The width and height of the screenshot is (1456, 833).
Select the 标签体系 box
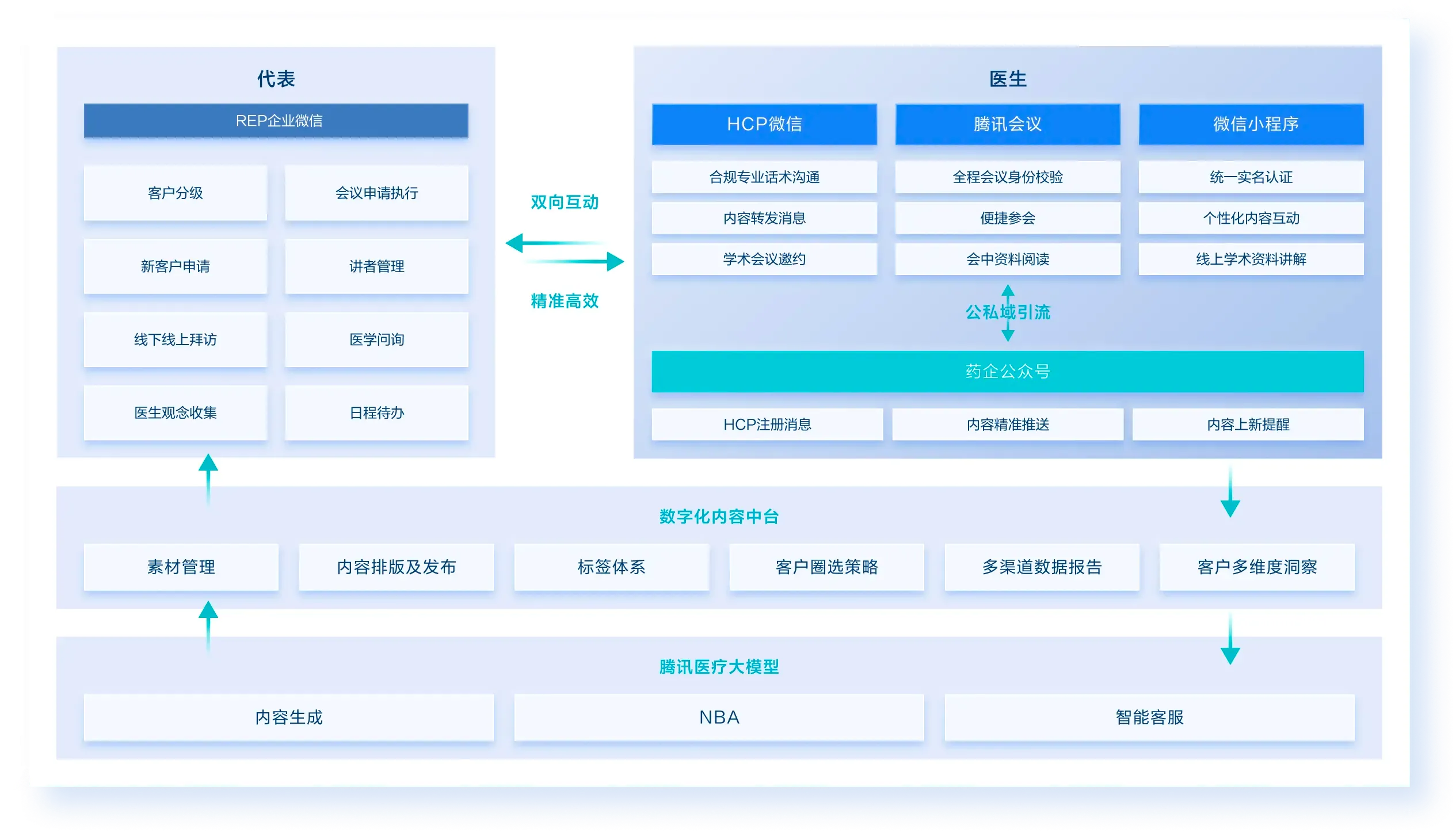611,567
